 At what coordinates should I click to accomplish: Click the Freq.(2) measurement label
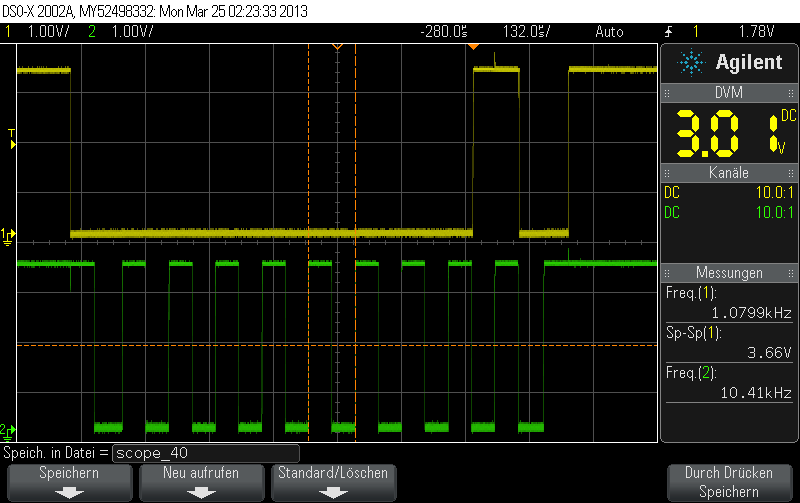[x=691, y=373]
